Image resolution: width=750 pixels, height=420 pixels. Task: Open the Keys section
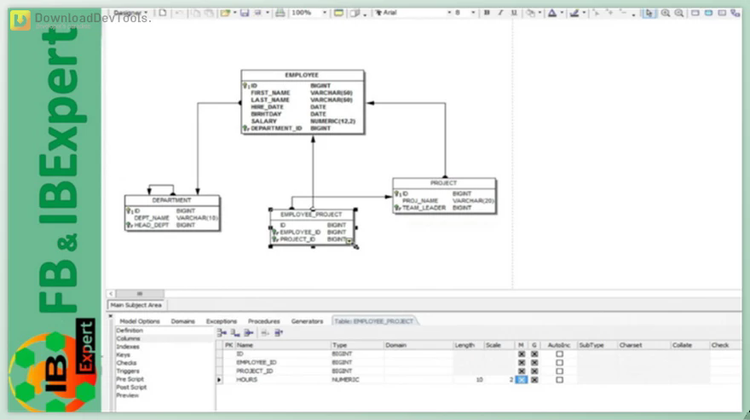pos(123,355)
